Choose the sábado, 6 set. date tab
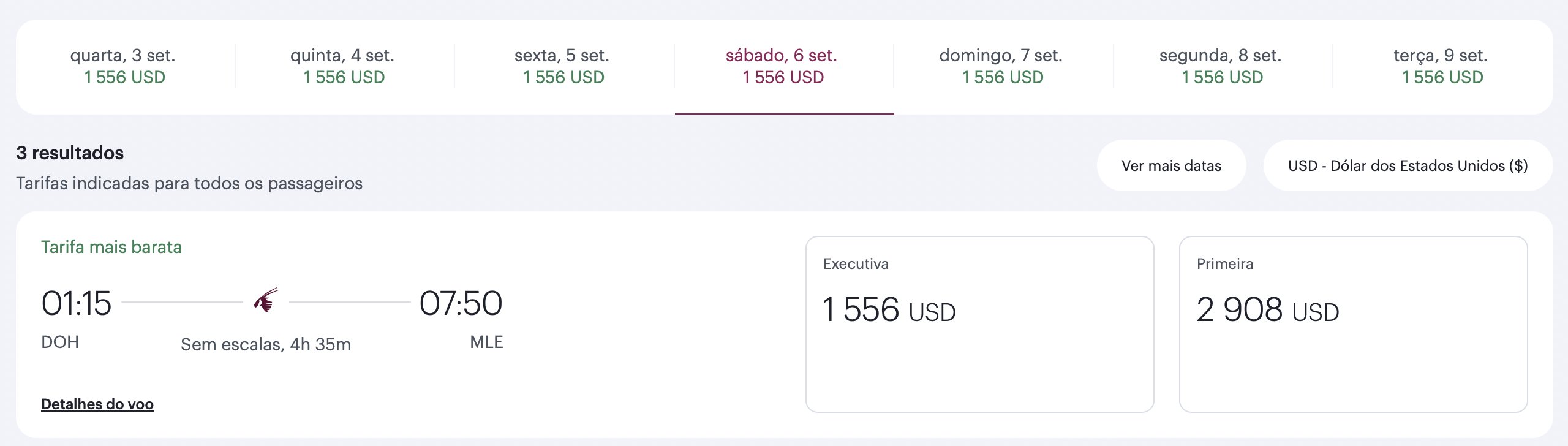1568x446 pixels. [x=784, y=66]
